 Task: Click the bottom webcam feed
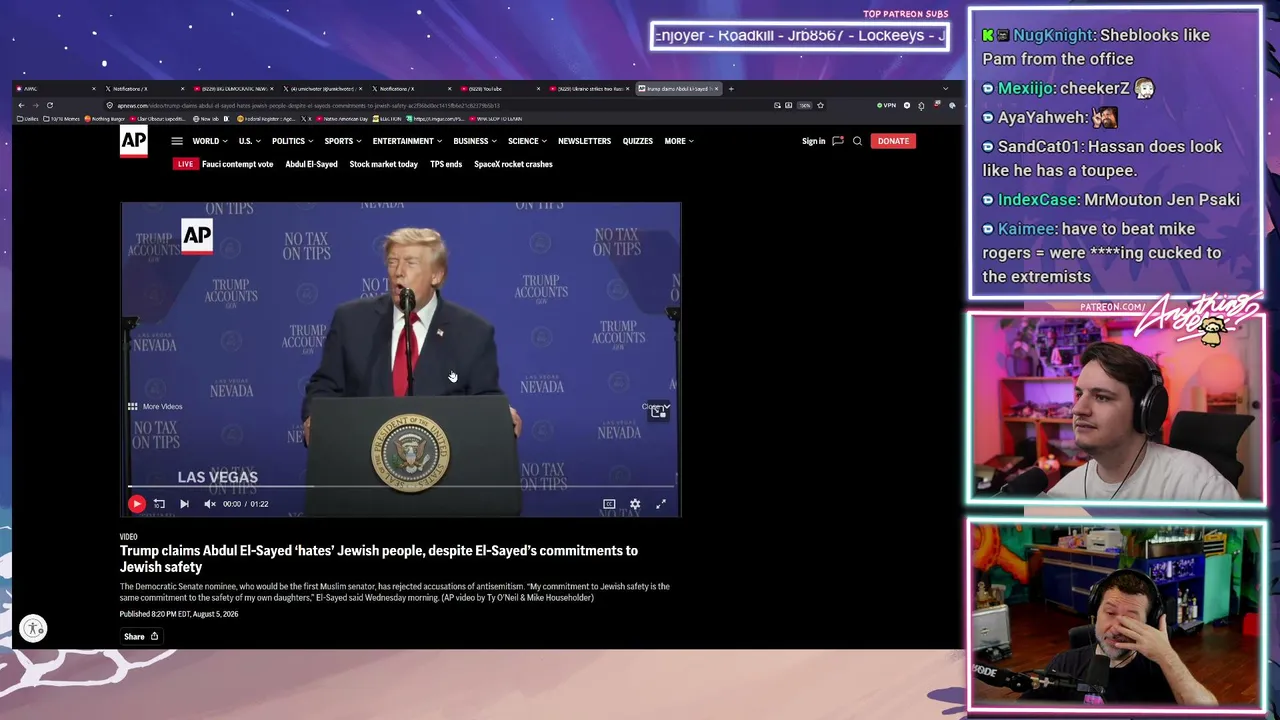[1116, 614]
